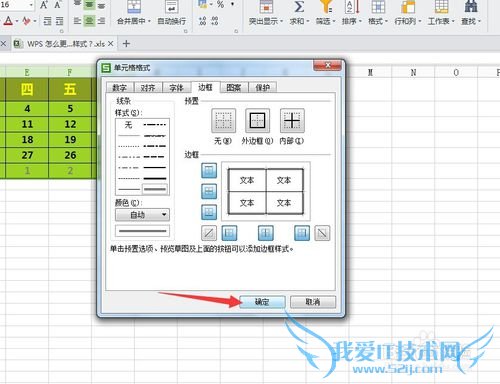Toggle left border button

[229, 233]
